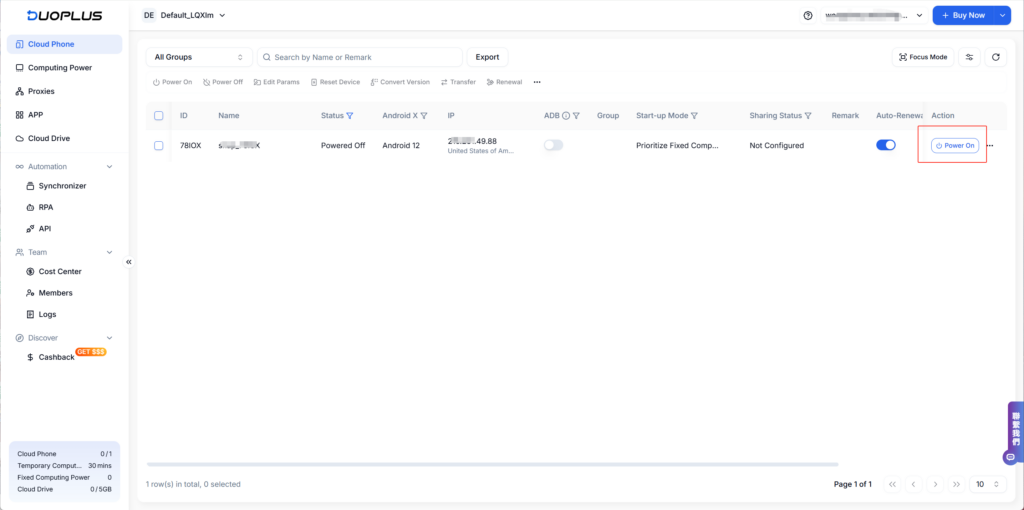Click Convert Version in toolbar

point(400,82)
